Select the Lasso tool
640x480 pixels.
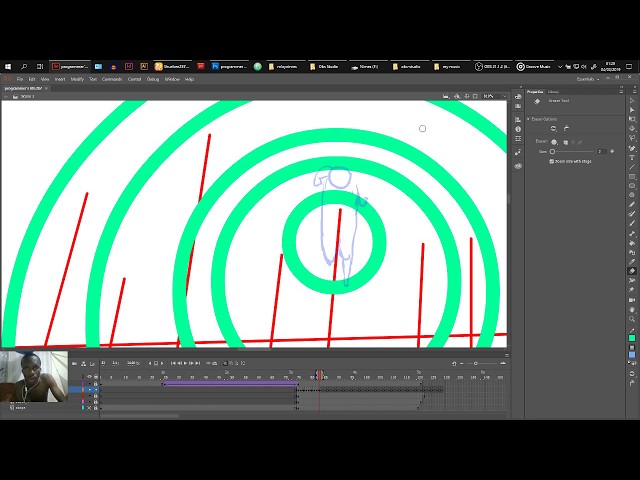tap(632, 138)
